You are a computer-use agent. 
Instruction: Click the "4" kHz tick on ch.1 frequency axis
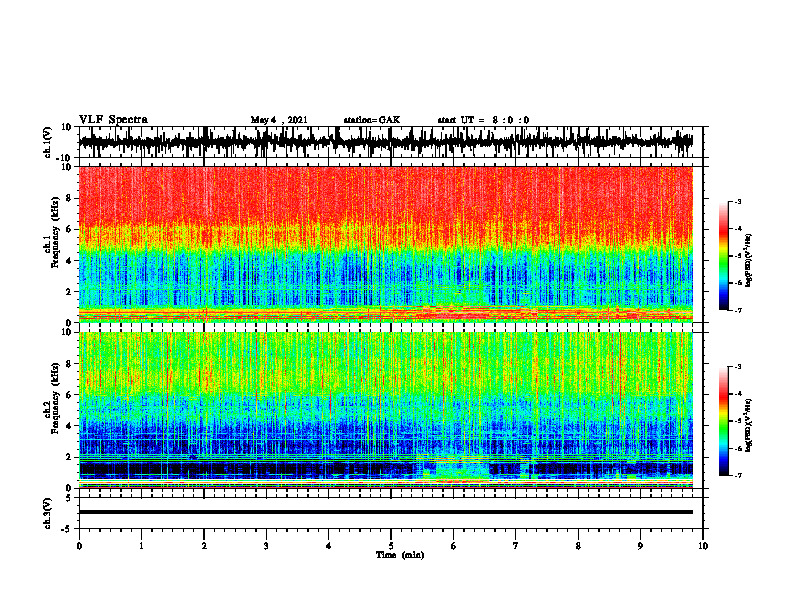(x=69, y=261)
